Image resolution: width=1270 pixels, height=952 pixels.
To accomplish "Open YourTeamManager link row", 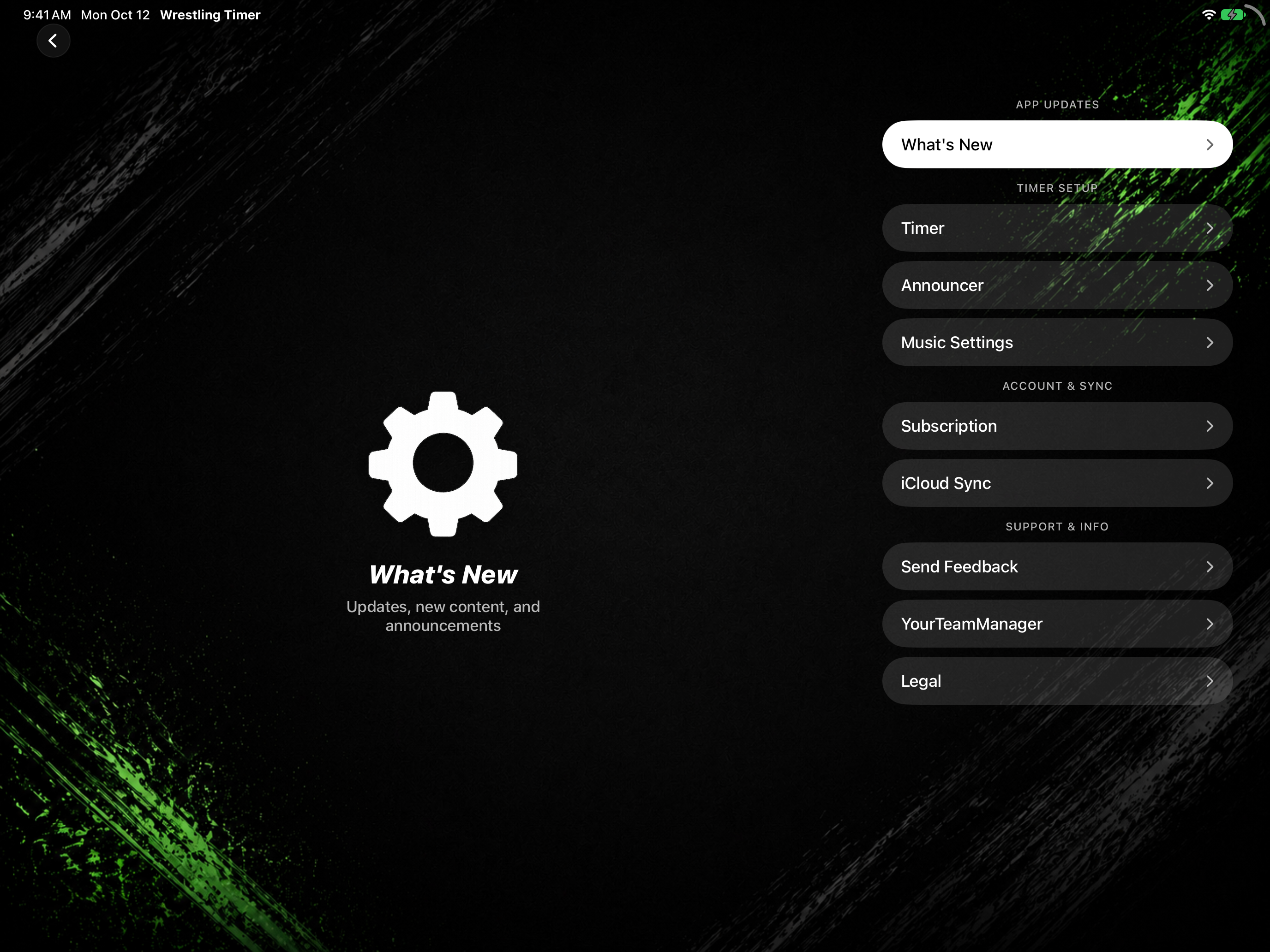I will pos(1057,624).
